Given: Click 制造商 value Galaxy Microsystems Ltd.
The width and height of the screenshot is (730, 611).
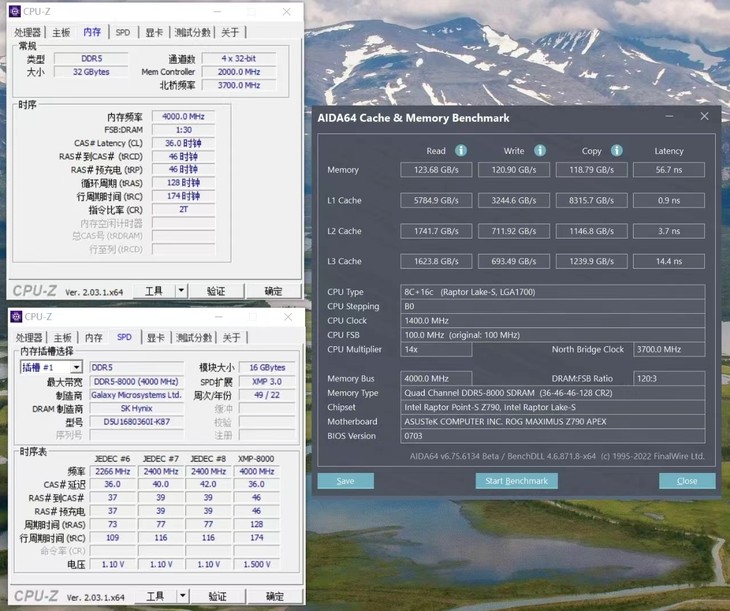Looking at the screenshot, I should pyautogui.click(x=136, y=395).
